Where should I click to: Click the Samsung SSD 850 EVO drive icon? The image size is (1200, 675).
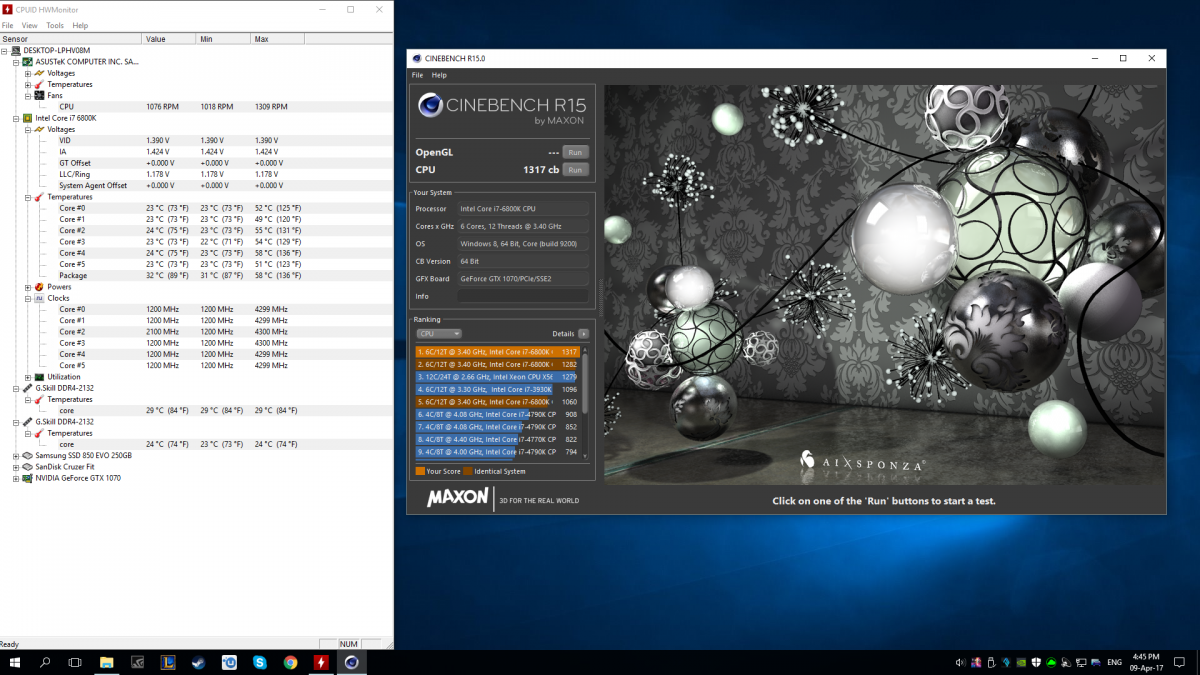[28, 456]
